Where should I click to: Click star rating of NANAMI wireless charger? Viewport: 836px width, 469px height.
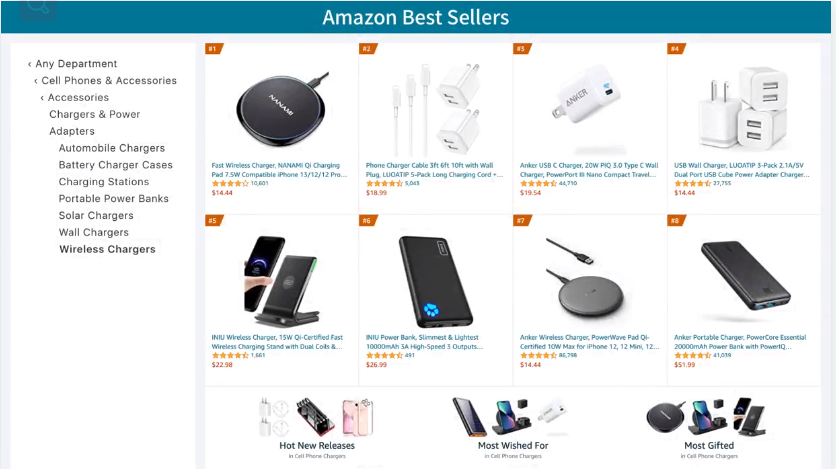coord(230,183)
